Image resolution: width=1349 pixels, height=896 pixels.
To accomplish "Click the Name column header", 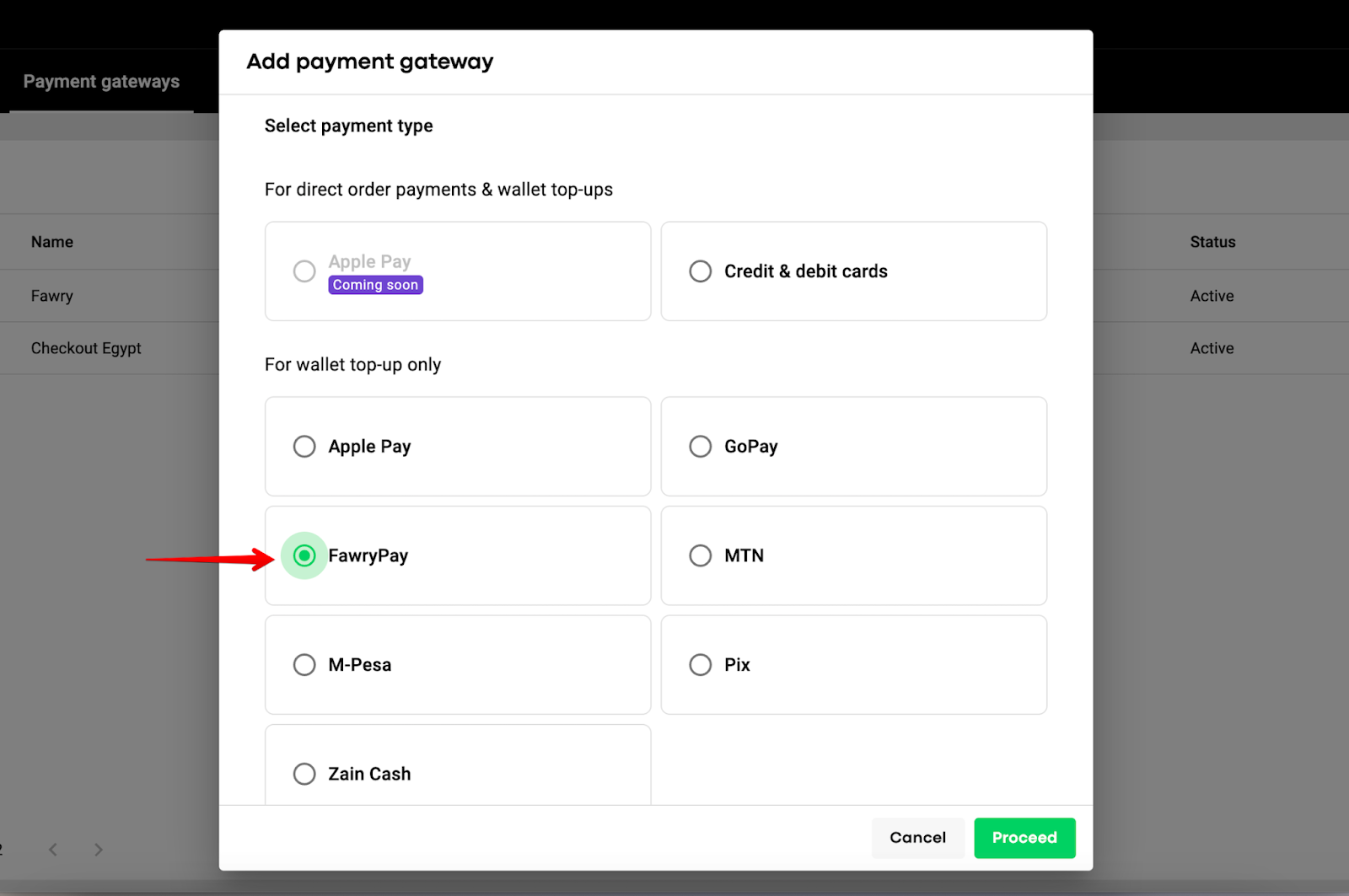I will [52, 242].
